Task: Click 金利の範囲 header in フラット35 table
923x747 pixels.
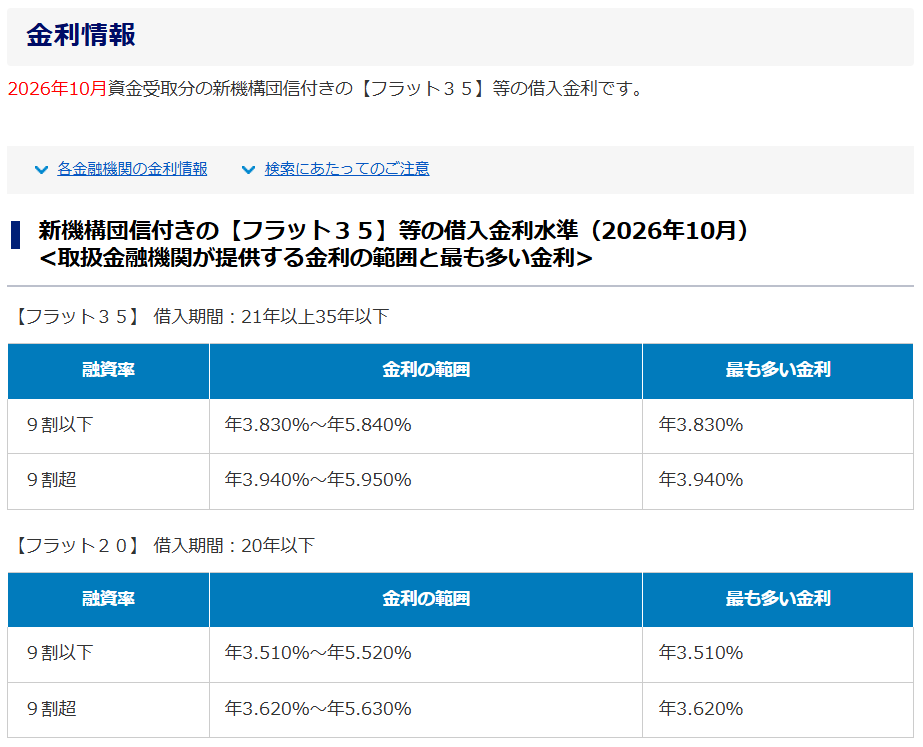Action: (426, 371)
